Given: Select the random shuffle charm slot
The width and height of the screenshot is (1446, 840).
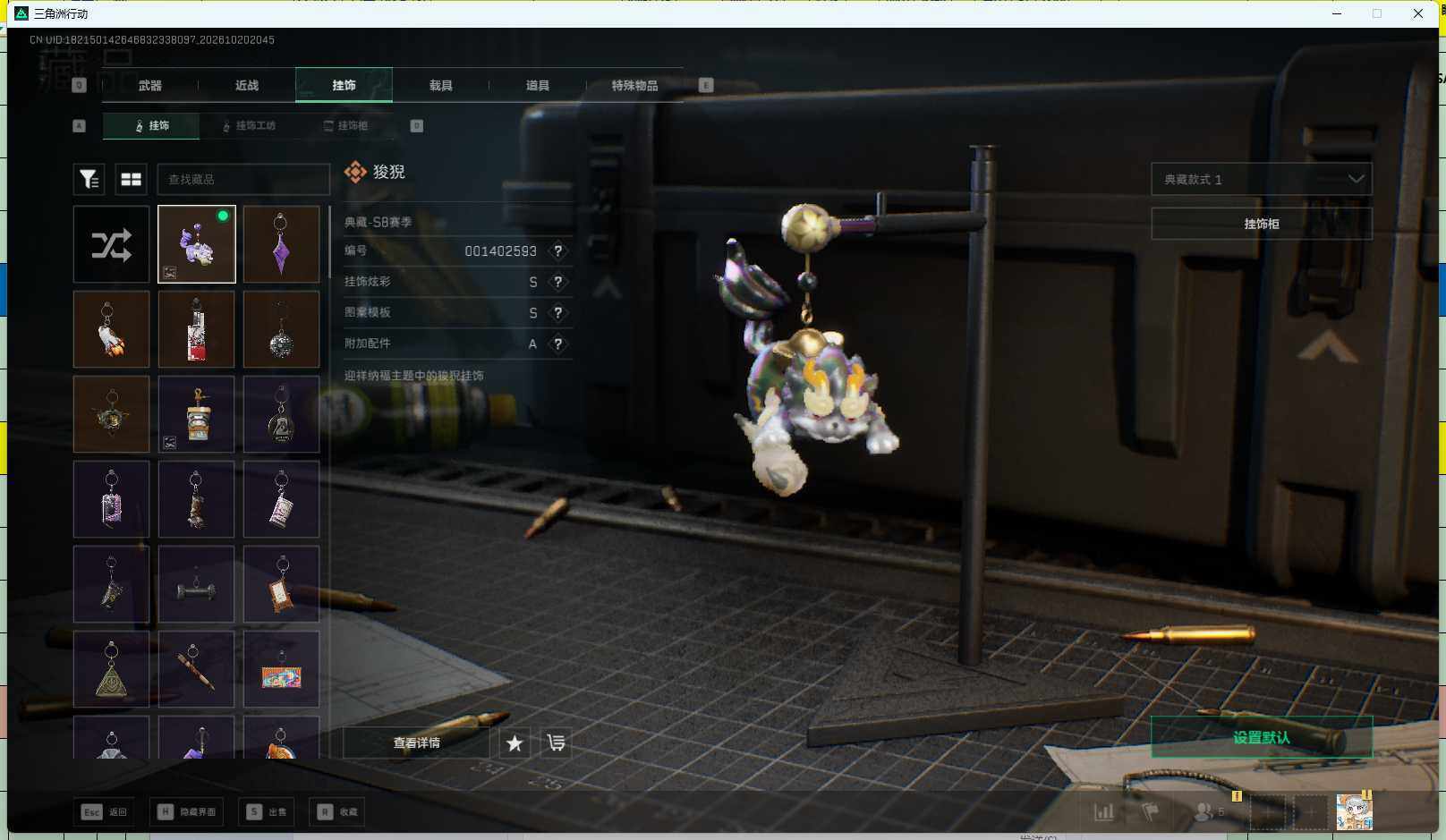Looking at the screenshot, I should 112,244.
